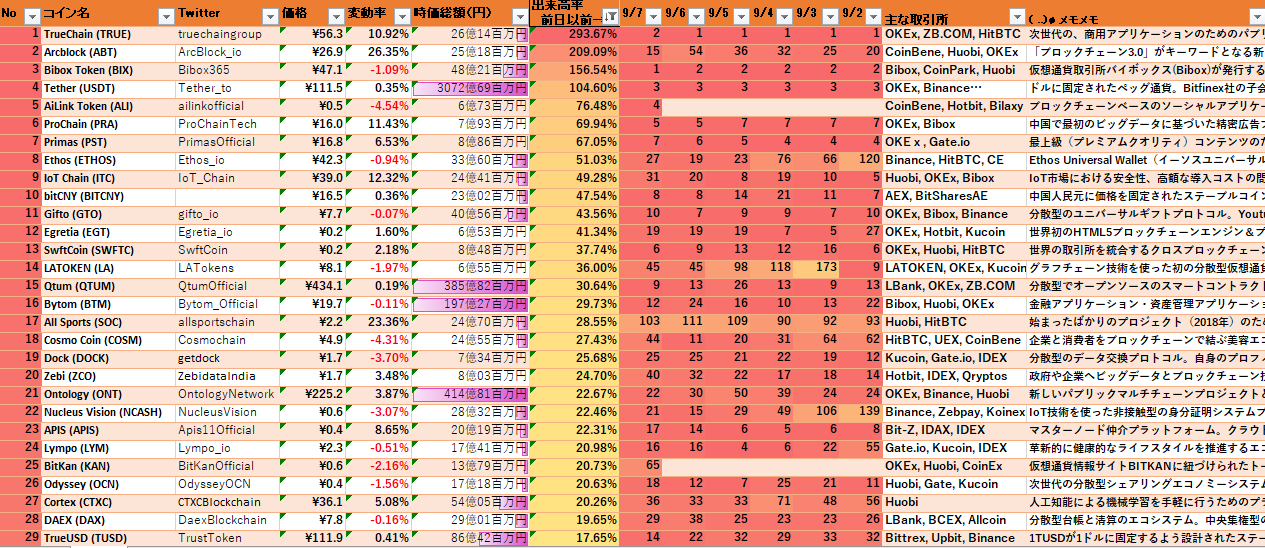Image resolution: width=1265 pixels, height=548 pixels.
Task: Select the Tether market cap data bar cell
Action: tap(470, 88)
